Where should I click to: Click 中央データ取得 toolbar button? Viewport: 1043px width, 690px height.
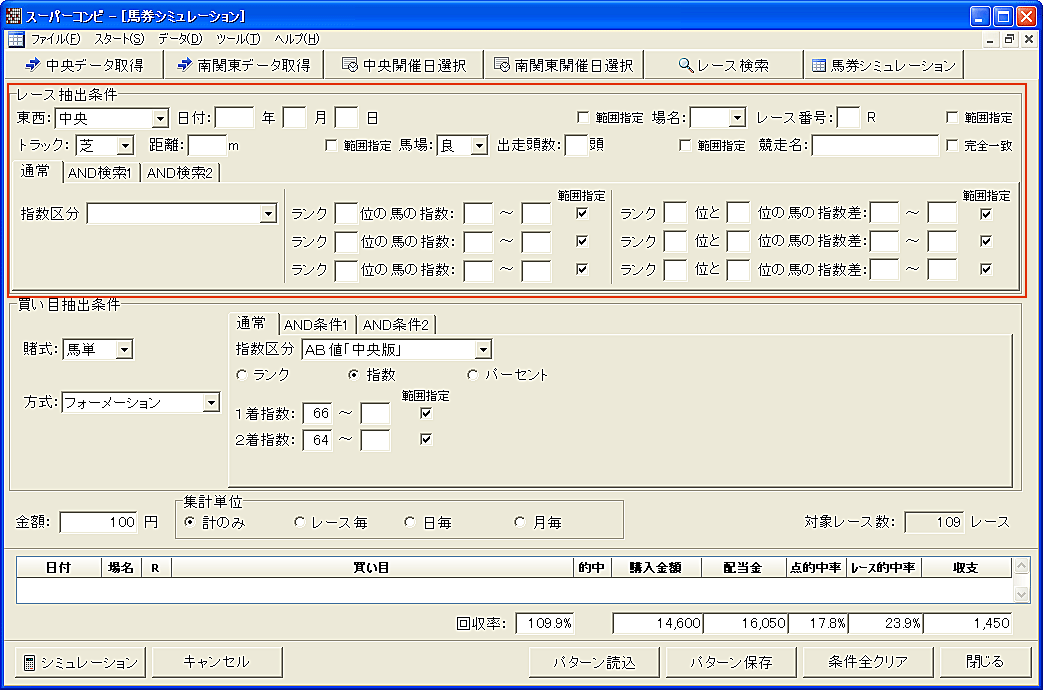pyautogui.click(x=84, y=65)
